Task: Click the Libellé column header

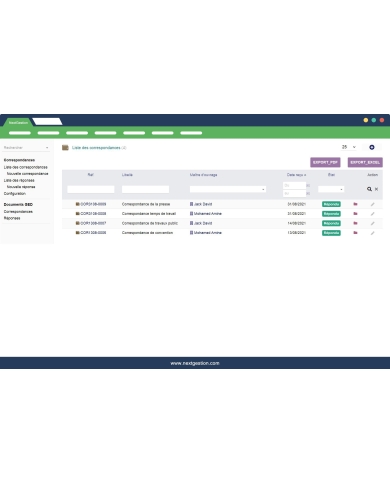Action: click(x=127, y=175)
